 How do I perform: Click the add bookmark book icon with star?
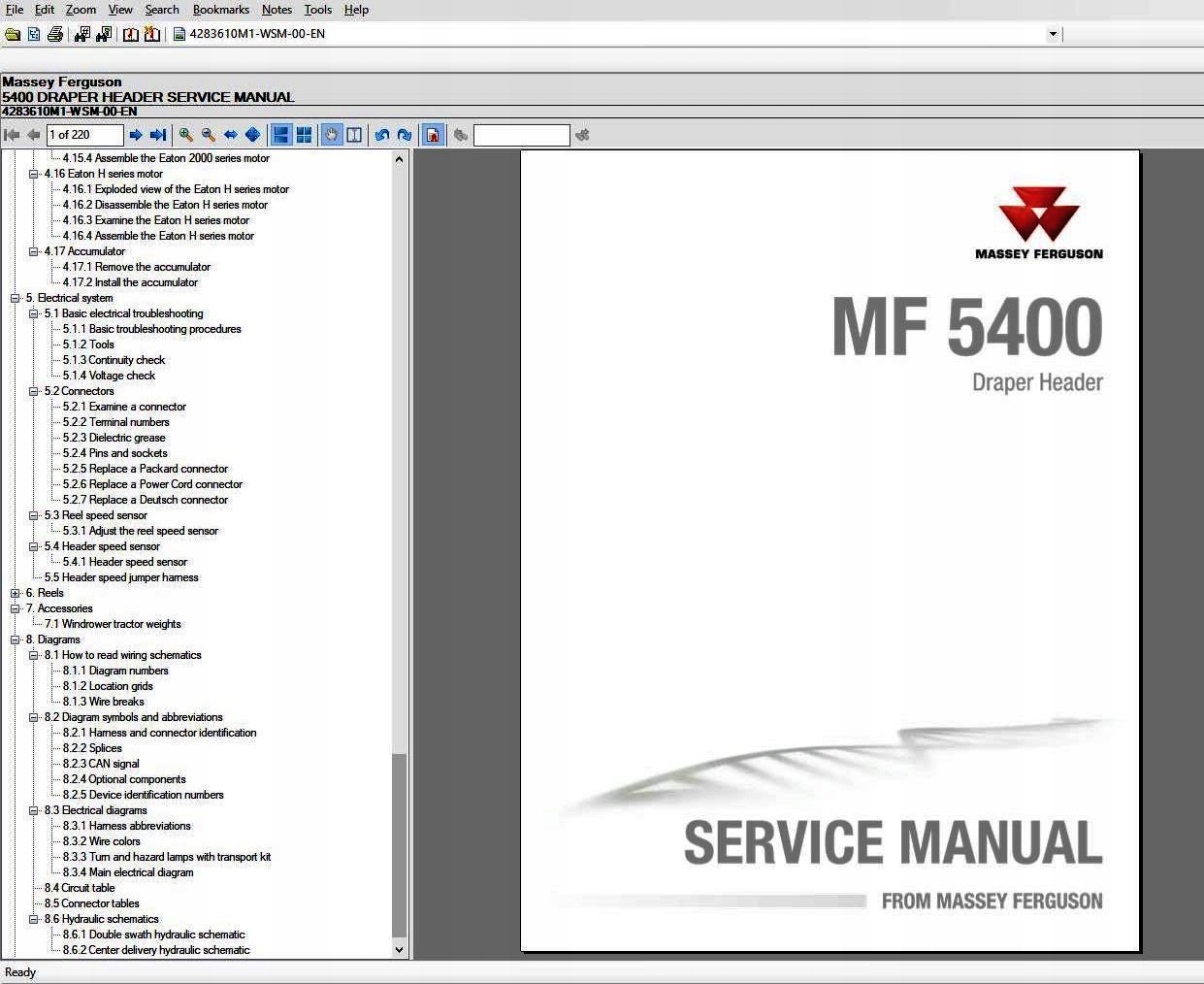(152, 34)
